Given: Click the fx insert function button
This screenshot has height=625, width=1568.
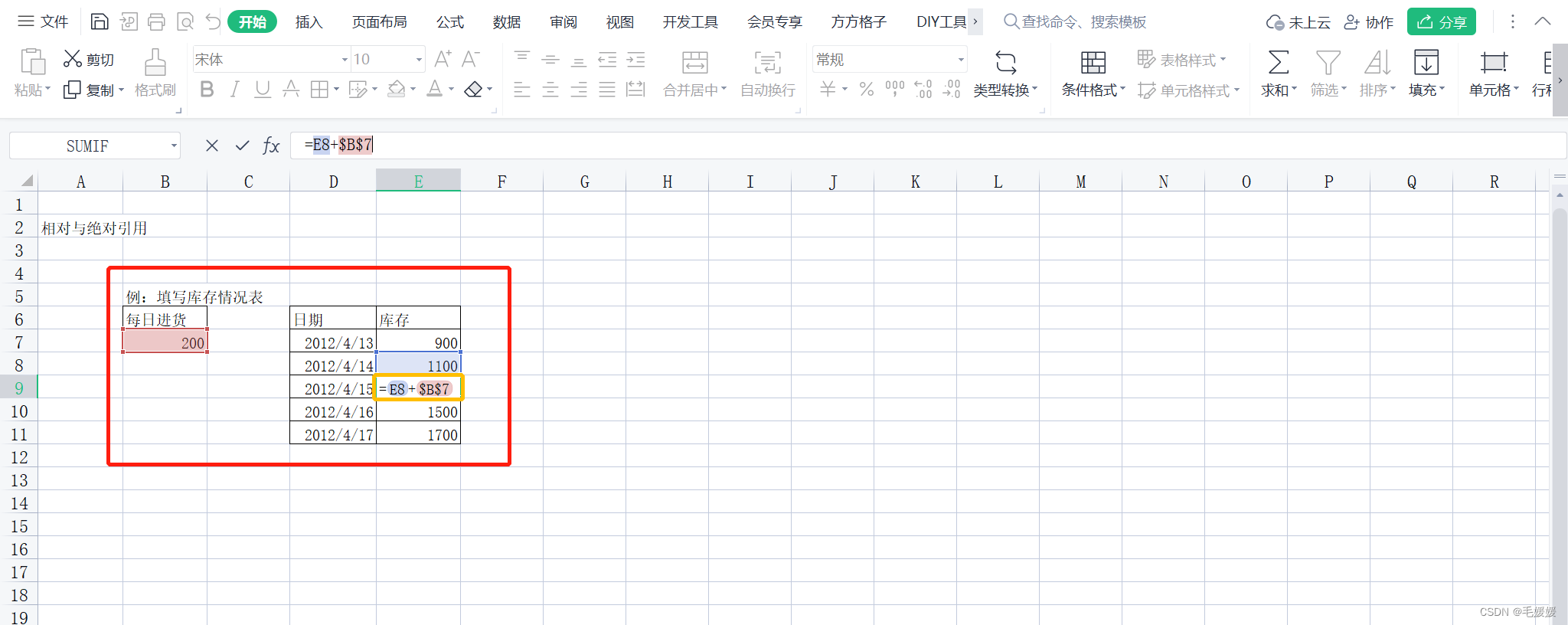Looking at the screenshot, I should pos(271,146).
